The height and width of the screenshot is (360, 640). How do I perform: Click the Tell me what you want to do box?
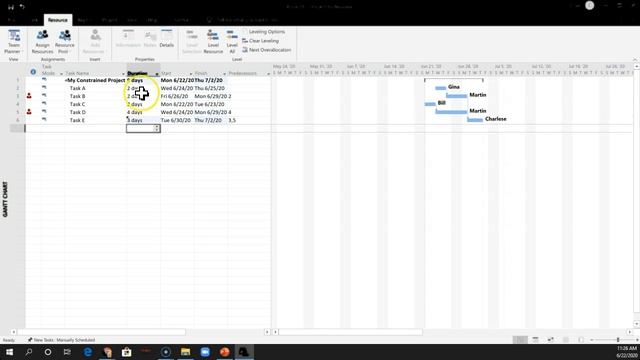[x=243, y=20]
